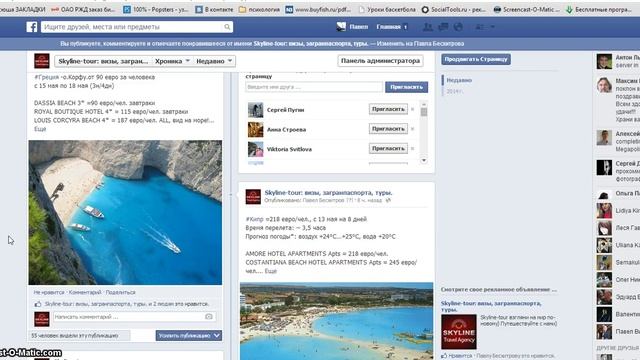Viewport: 640px width, 360px height.
Task: Open SocialTools.ru bookmark
Action: (453, 9)
